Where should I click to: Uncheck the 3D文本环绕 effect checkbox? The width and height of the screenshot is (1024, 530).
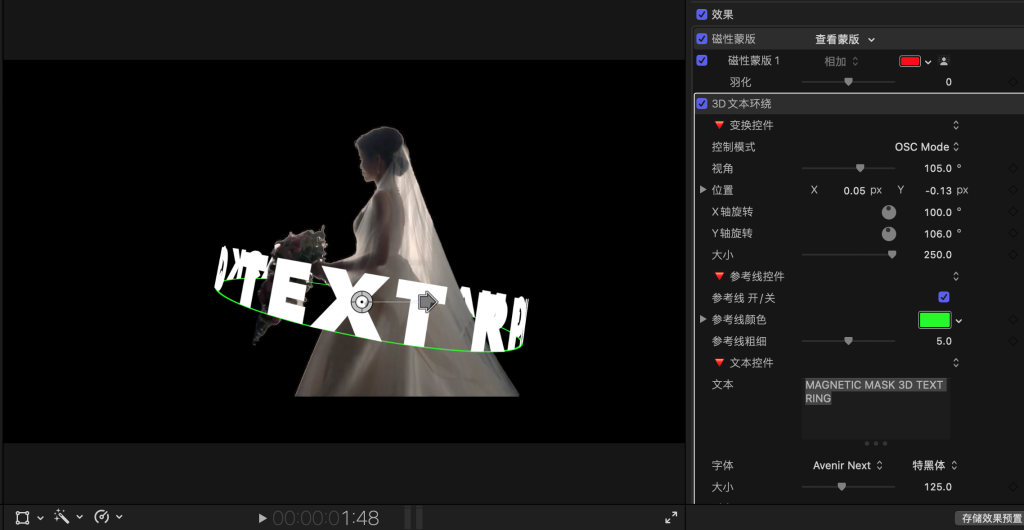702,104
